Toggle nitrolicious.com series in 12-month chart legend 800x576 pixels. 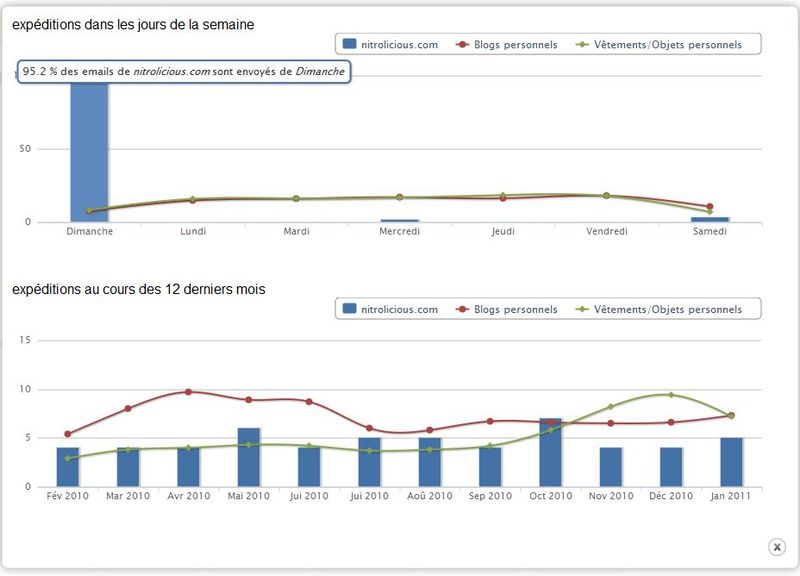[x=391, y=309]
